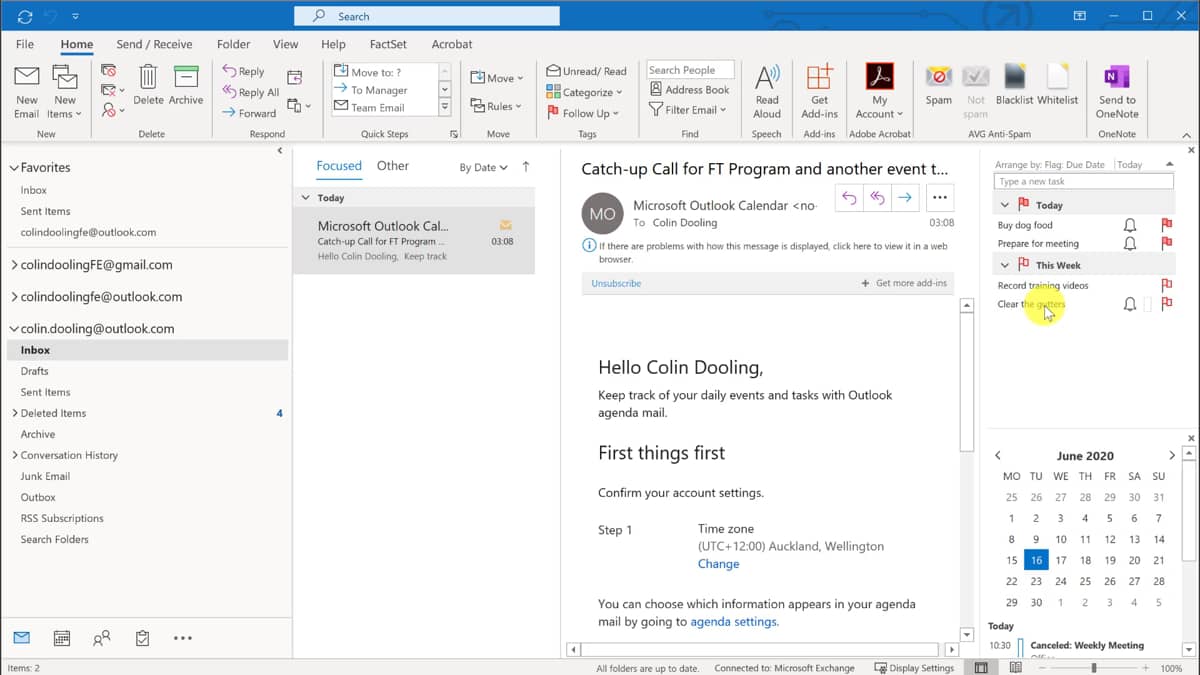Open more actions menu in reading pane

click(940, 198)
